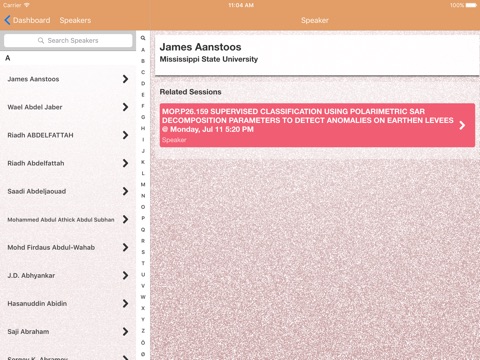Open the chevron for Hasanuddin Abidin
This screenshot has width=480, height=360.
pyautogui.click(x=125, y=303)
